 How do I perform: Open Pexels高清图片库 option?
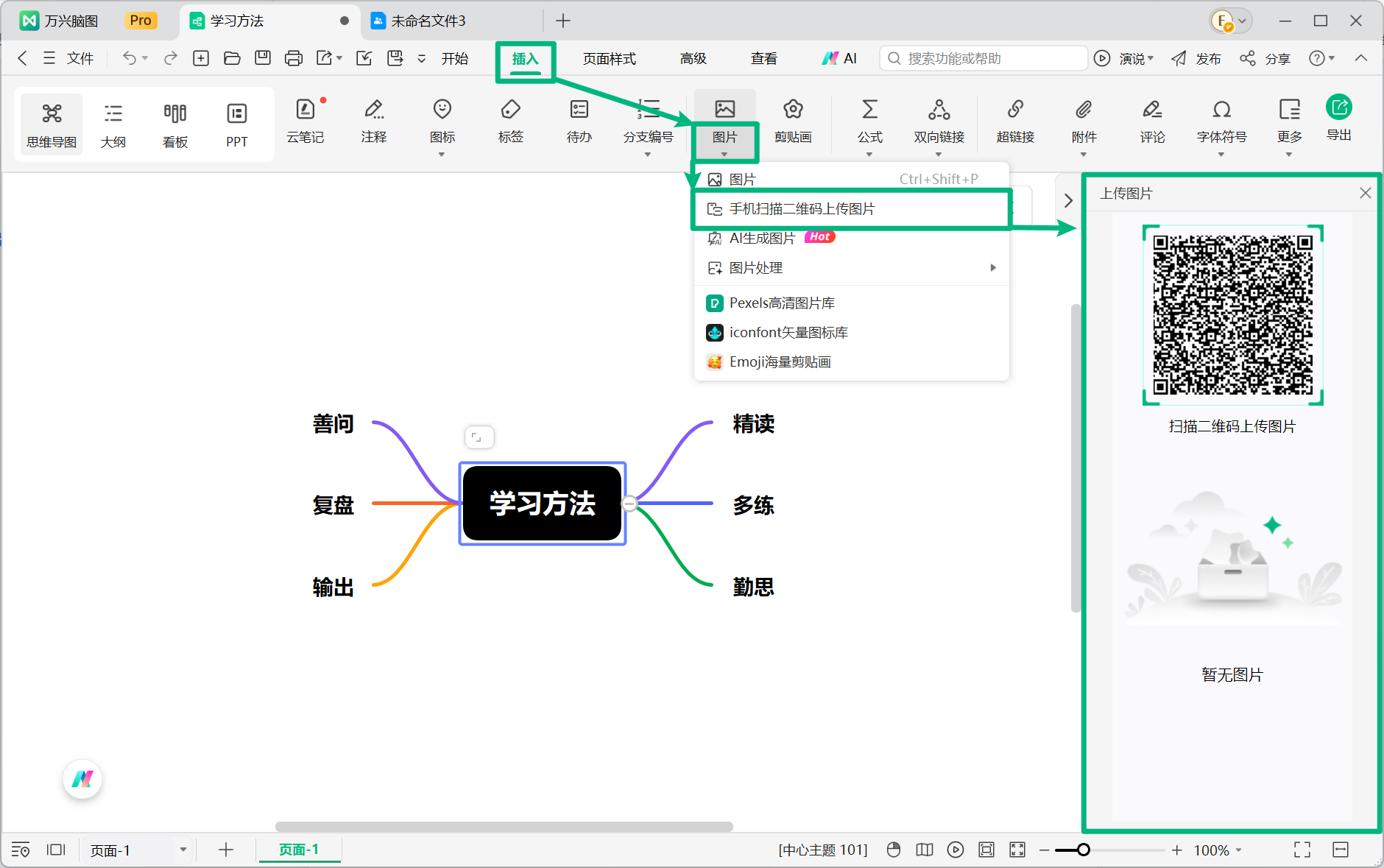coord(851,303)
